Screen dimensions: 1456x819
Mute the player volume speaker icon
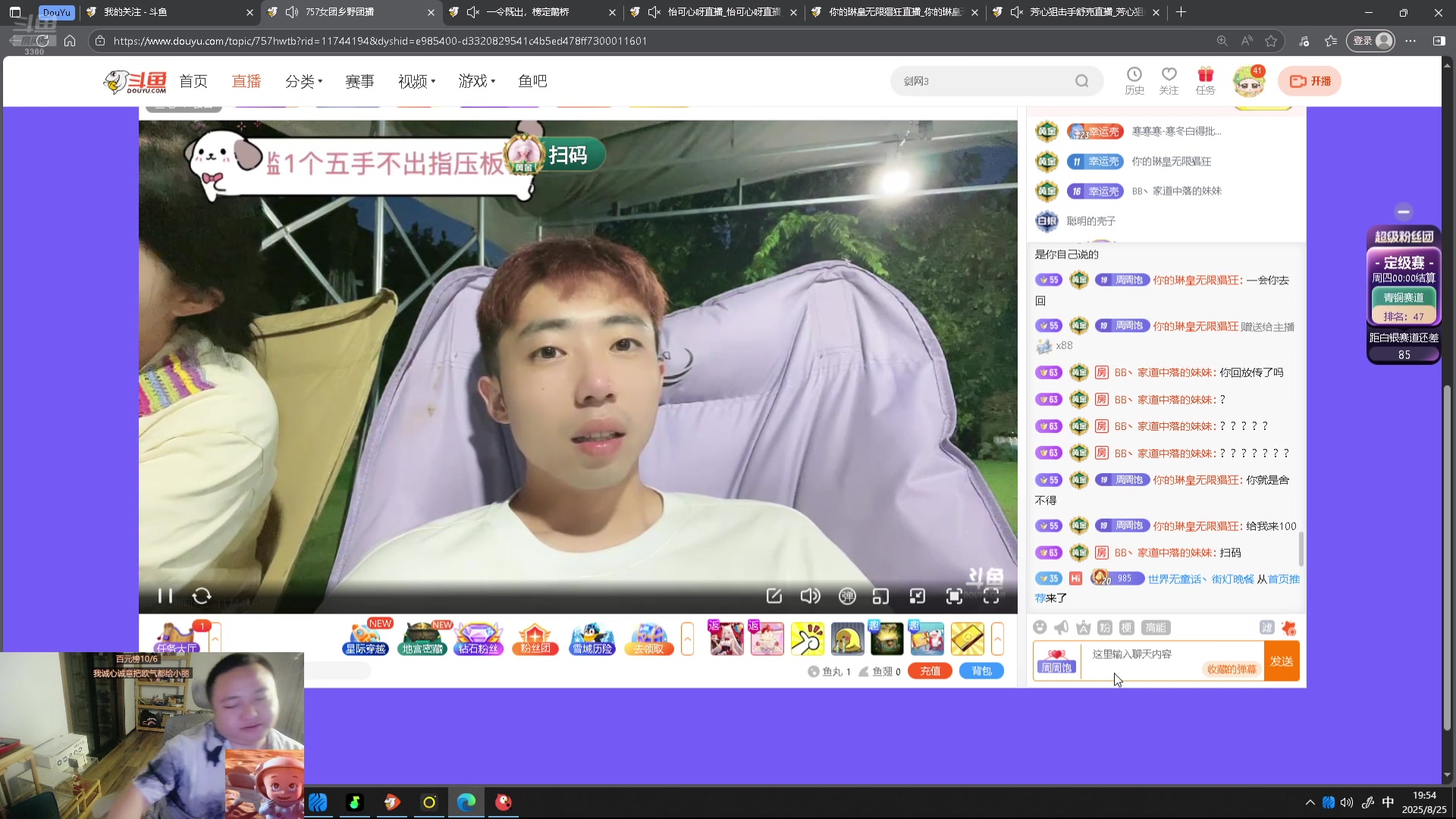click(x=810, y=596)
